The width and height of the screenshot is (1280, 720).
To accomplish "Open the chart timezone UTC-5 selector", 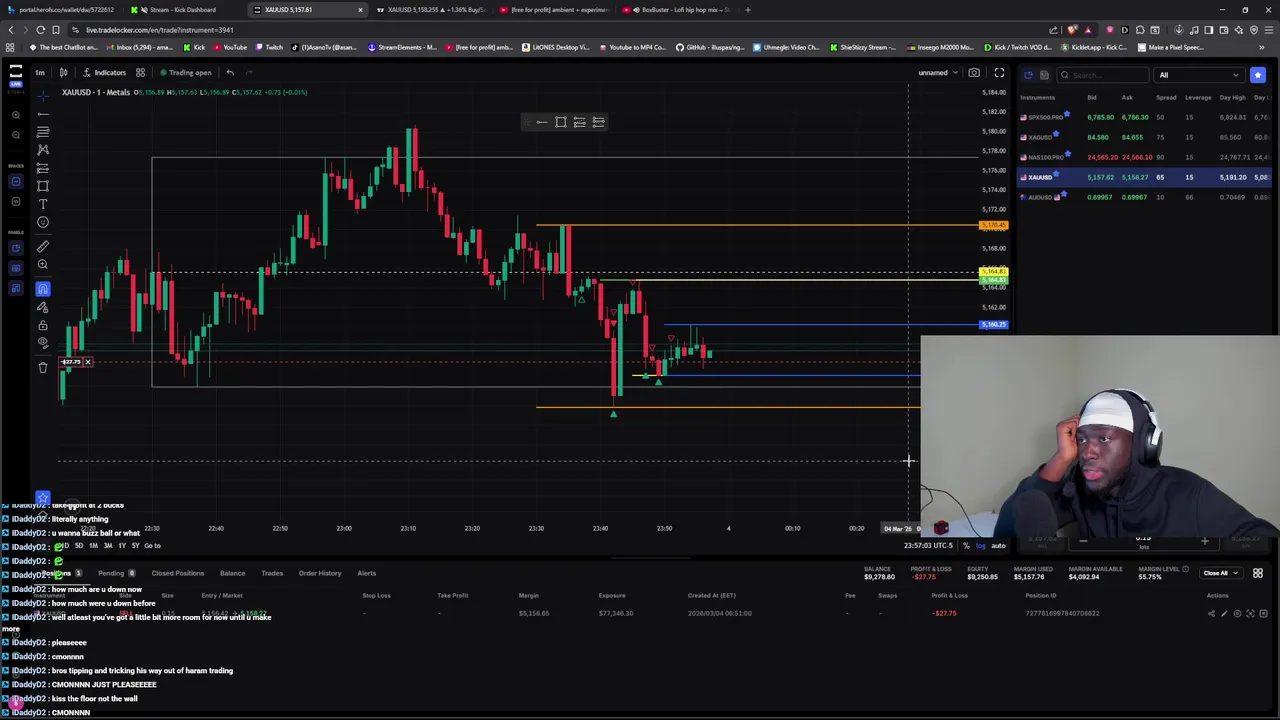I will (930, 545).
